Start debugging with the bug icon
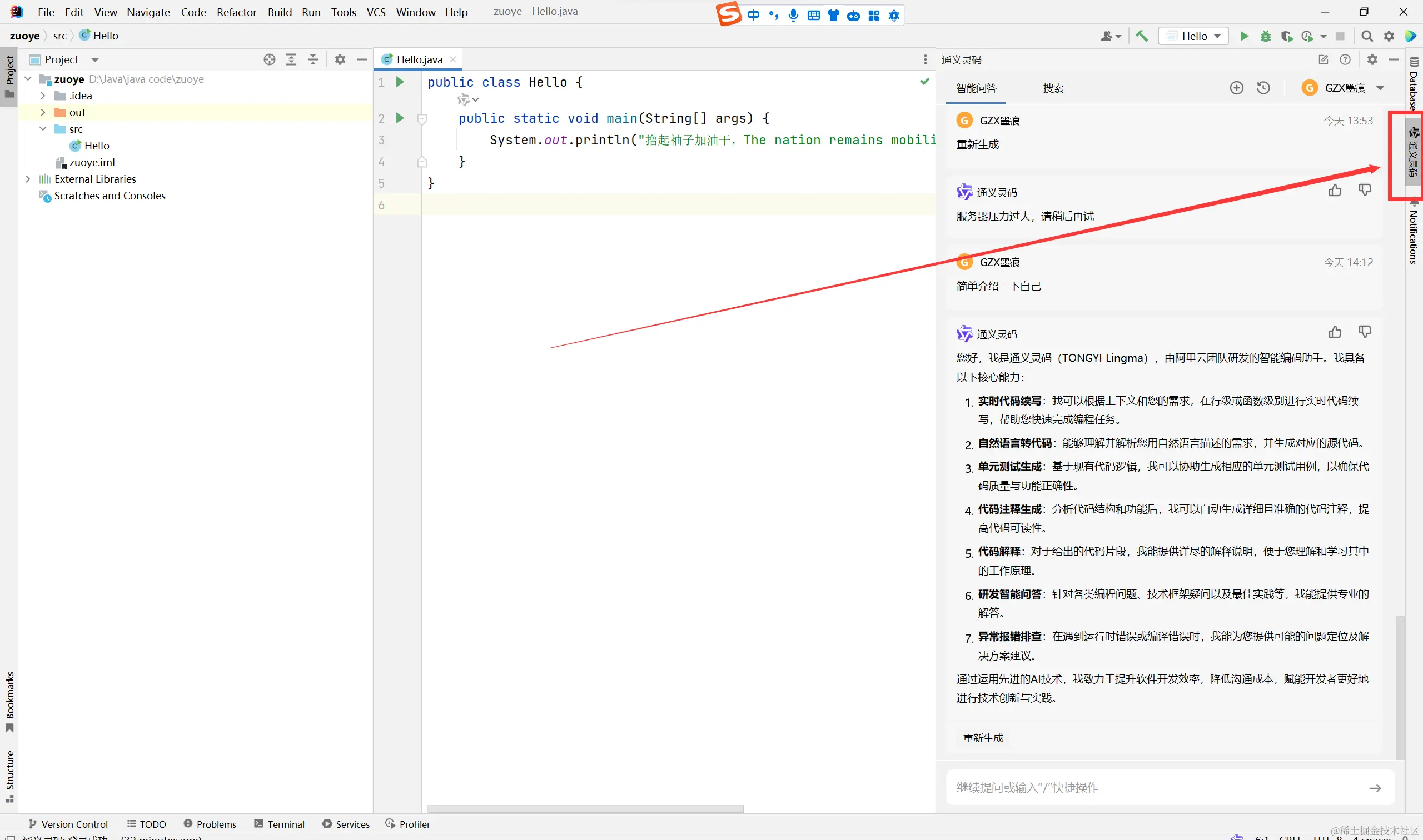This screenshot has width=1423, height=840. 1266,36
